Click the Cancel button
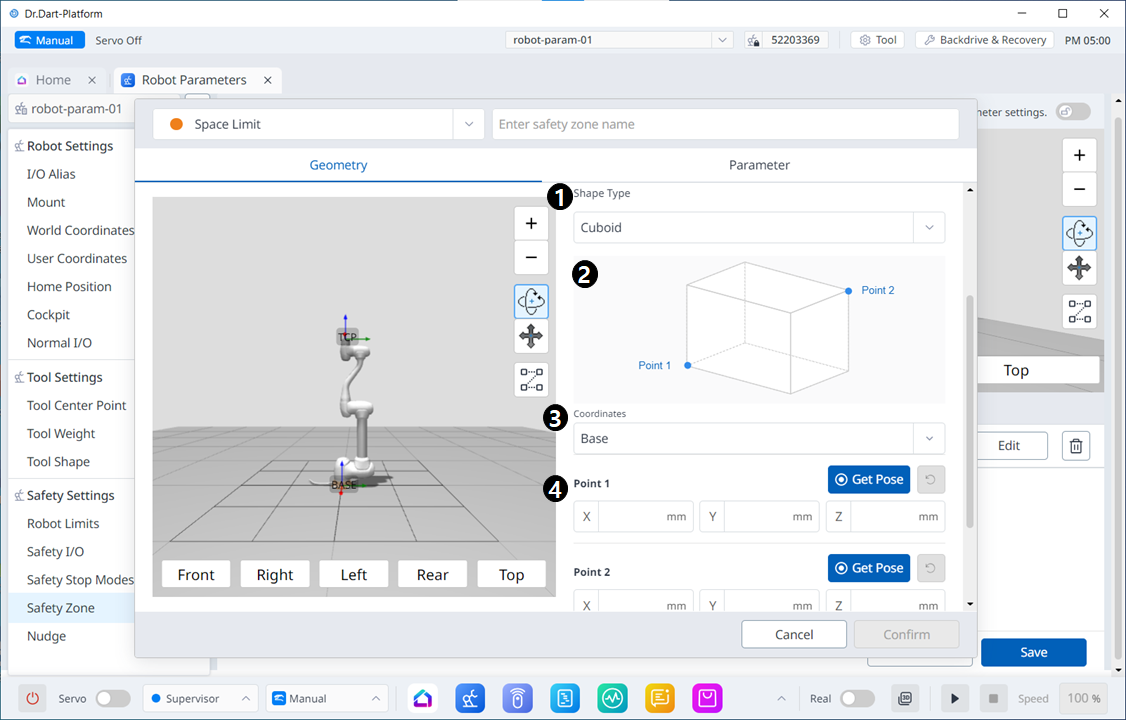 click(794, 634)
